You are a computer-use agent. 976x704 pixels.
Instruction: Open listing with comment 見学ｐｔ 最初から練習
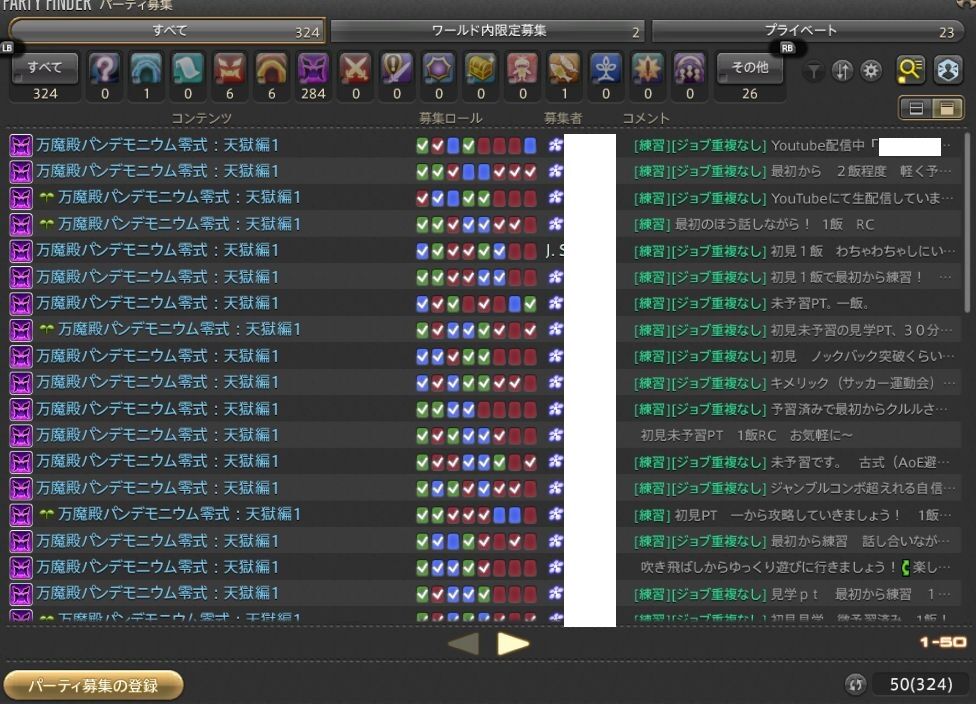pyautogui.click(x=483, y=594)
